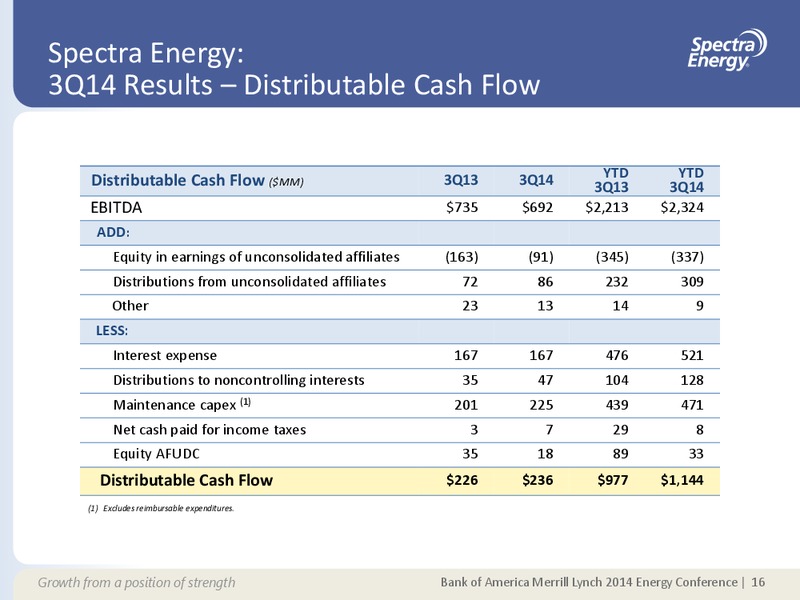Screen dimensions: 800x600
Task: Select the '23' cell in Other row
Action: point(470,306)
